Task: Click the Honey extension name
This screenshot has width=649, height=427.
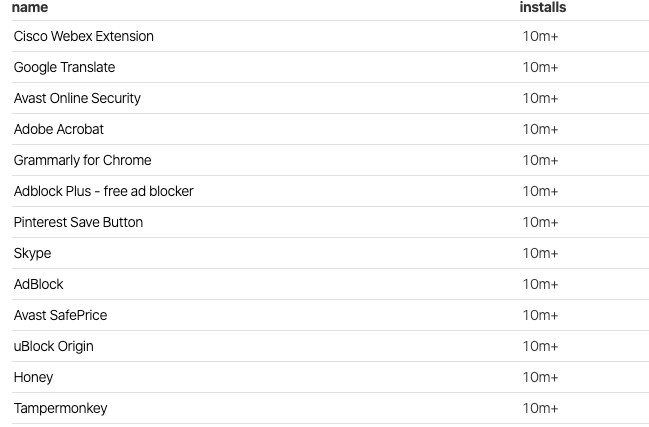Action: (33, 377)
